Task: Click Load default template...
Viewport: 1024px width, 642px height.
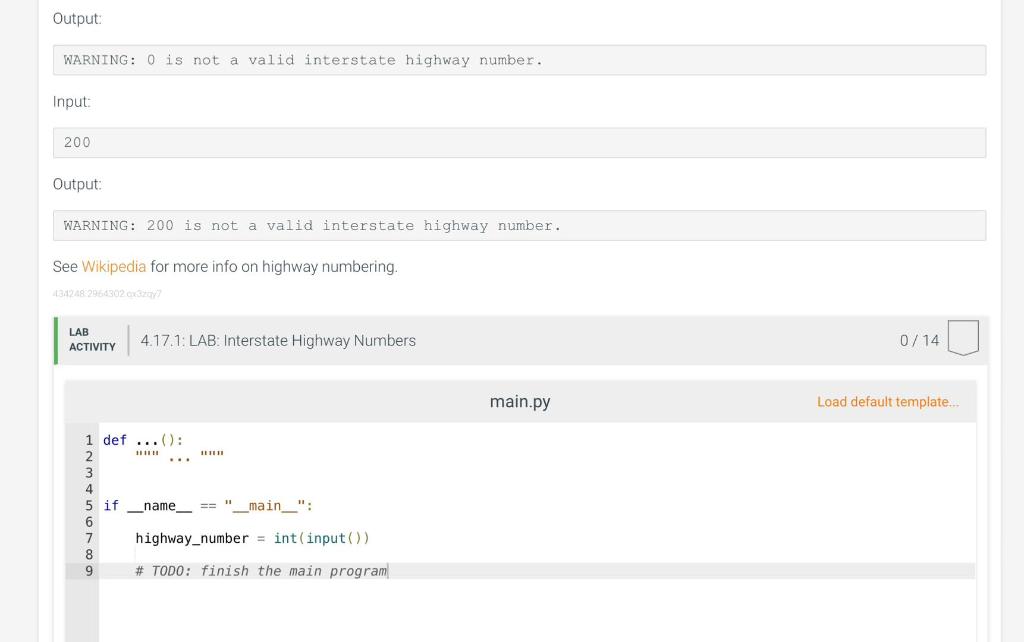Action: [x=888, y=400]
